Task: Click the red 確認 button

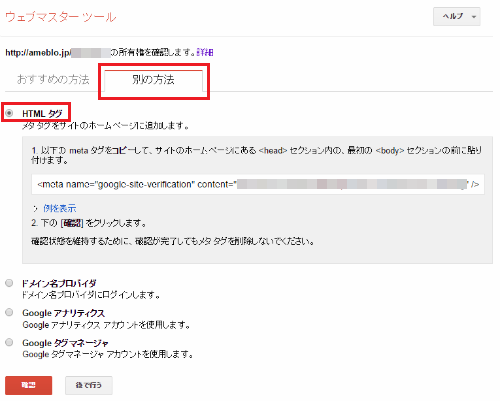Action: [29, 385]
